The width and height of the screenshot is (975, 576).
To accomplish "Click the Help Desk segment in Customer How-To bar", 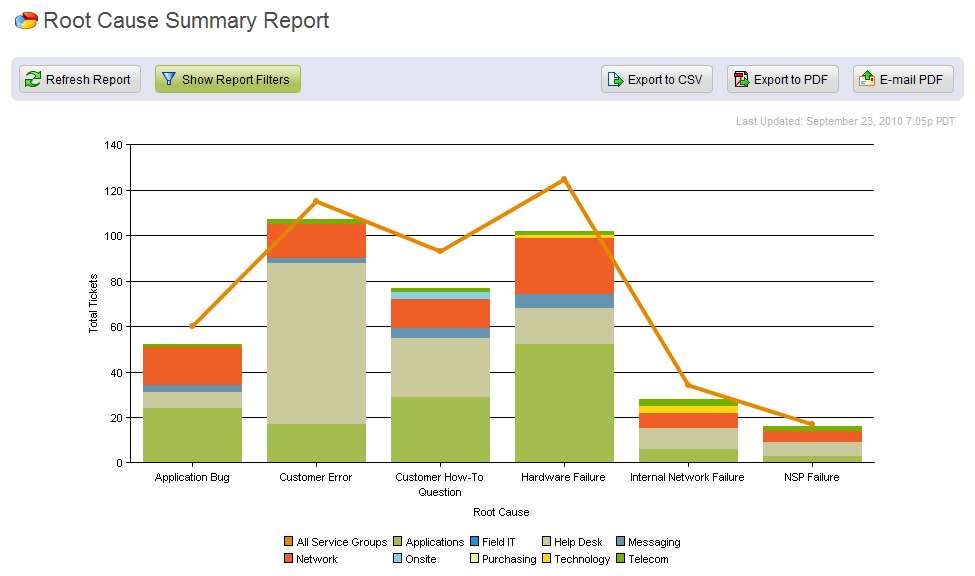I will click(x=440, y=368).
